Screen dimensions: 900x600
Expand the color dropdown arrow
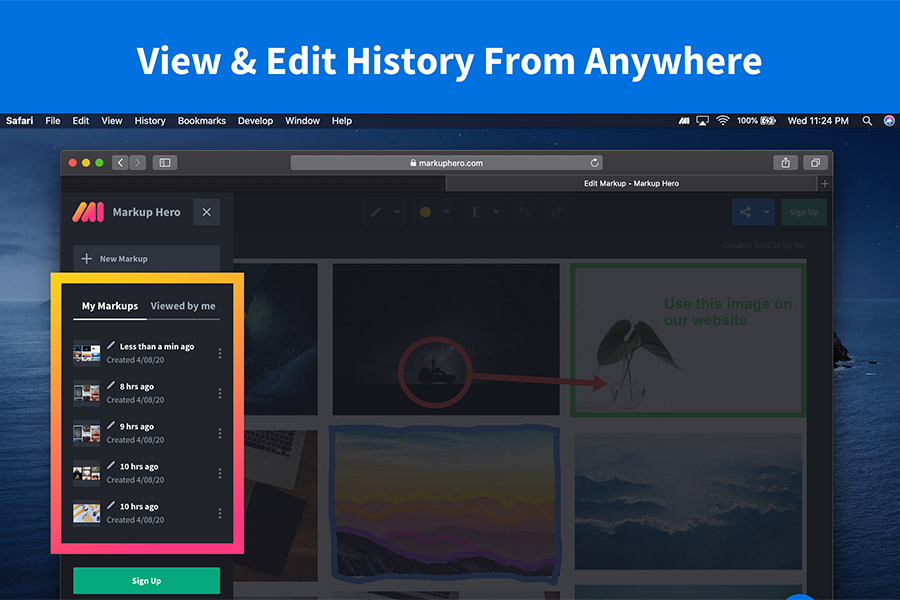(x=447, y=212)
